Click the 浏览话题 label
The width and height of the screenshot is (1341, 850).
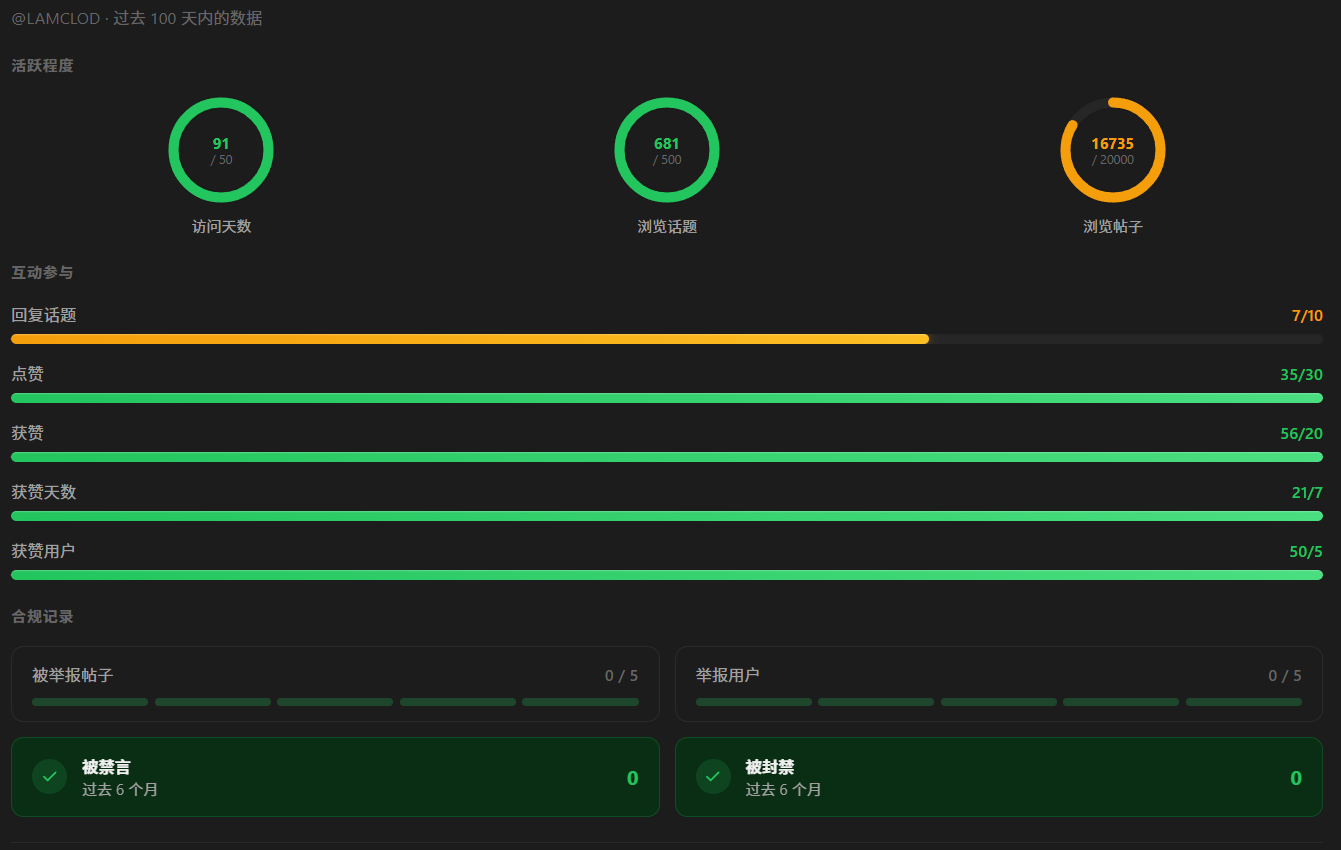coord(667,227)
